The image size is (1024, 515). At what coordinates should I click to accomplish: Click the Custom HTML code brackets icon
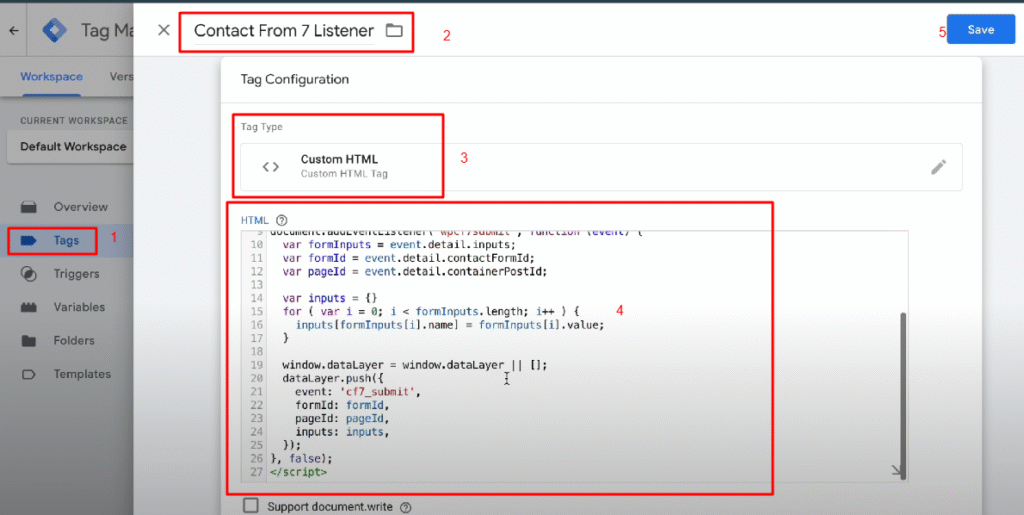270,167
